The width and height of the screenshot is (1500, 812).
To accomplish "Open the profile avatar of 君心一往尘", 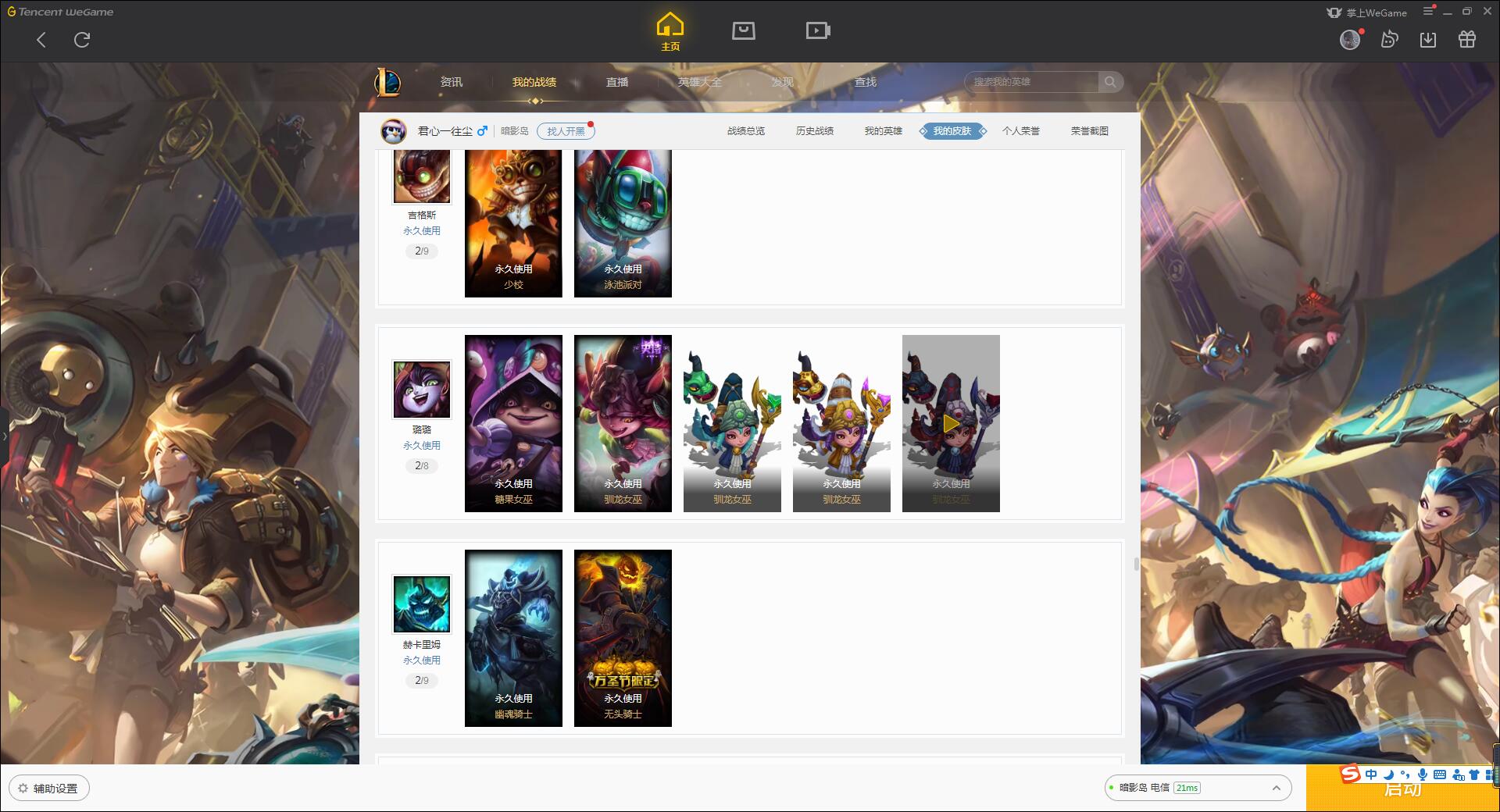I will pos(394,131).
